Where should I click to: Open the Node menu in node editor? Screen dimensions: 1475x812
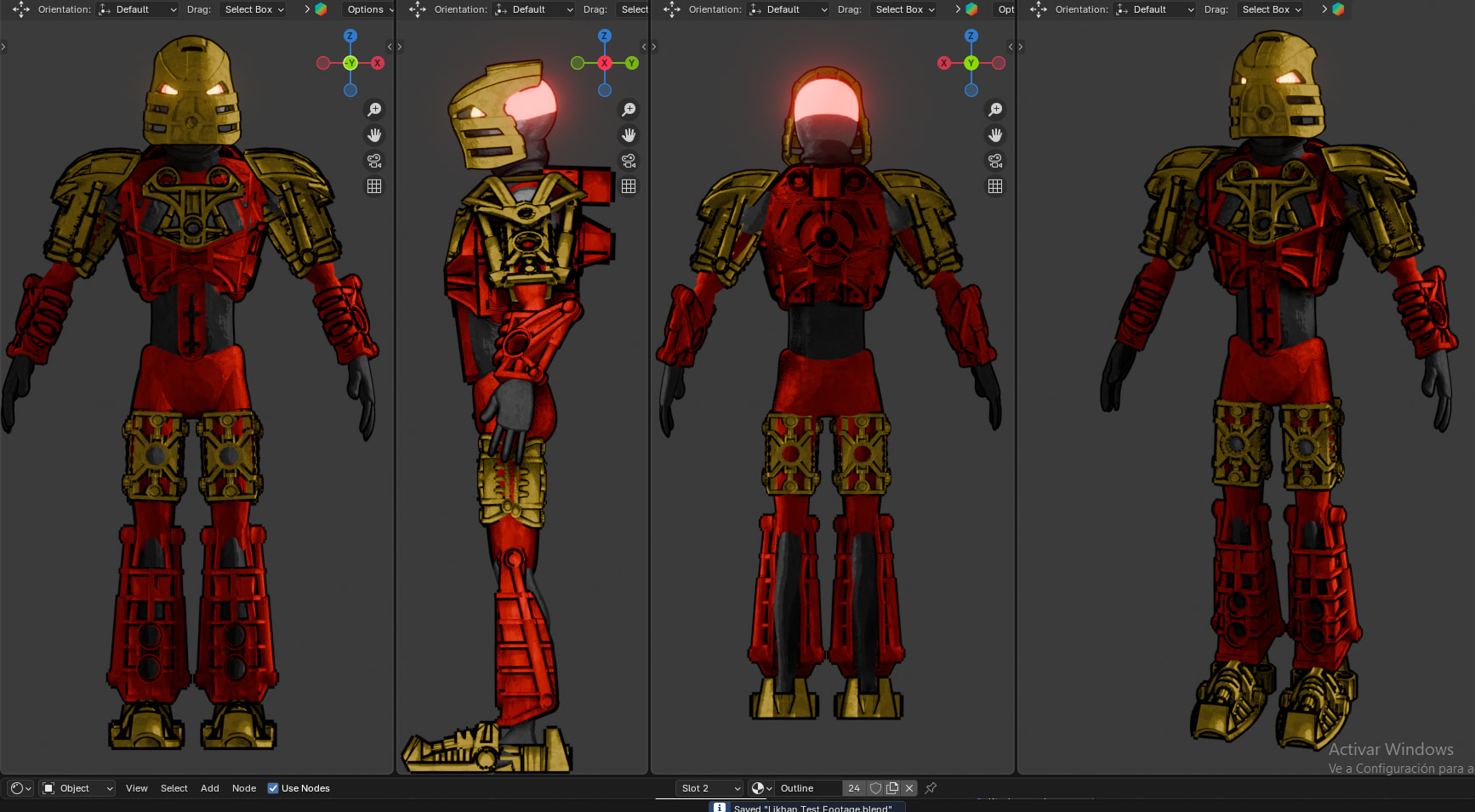coord(244,788)
